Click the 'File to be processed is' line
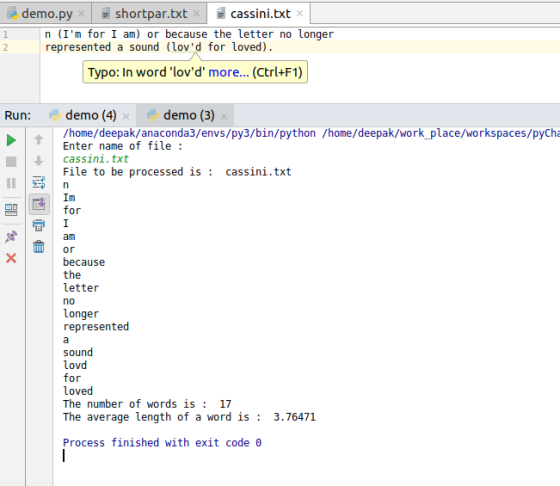The height and width of the screenshot is (486, 560). point(177,172)
